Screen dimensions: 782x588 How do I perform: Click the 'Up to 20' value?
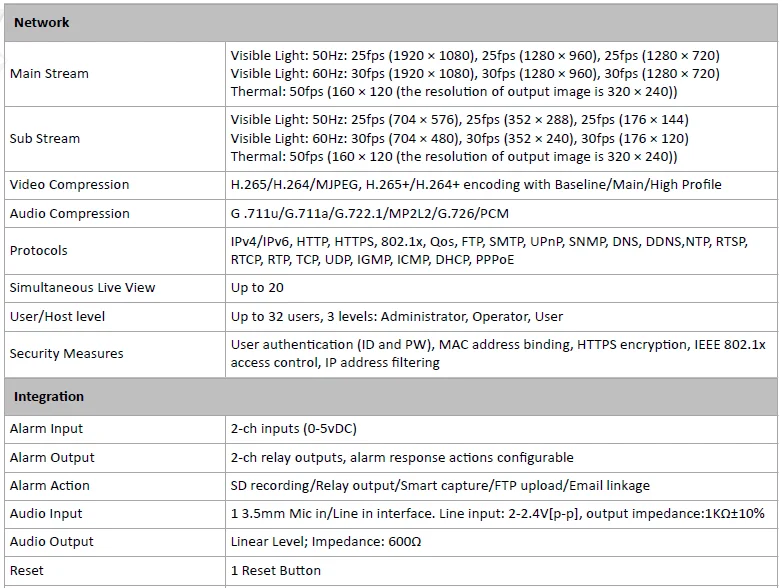[x=257, y=288]
